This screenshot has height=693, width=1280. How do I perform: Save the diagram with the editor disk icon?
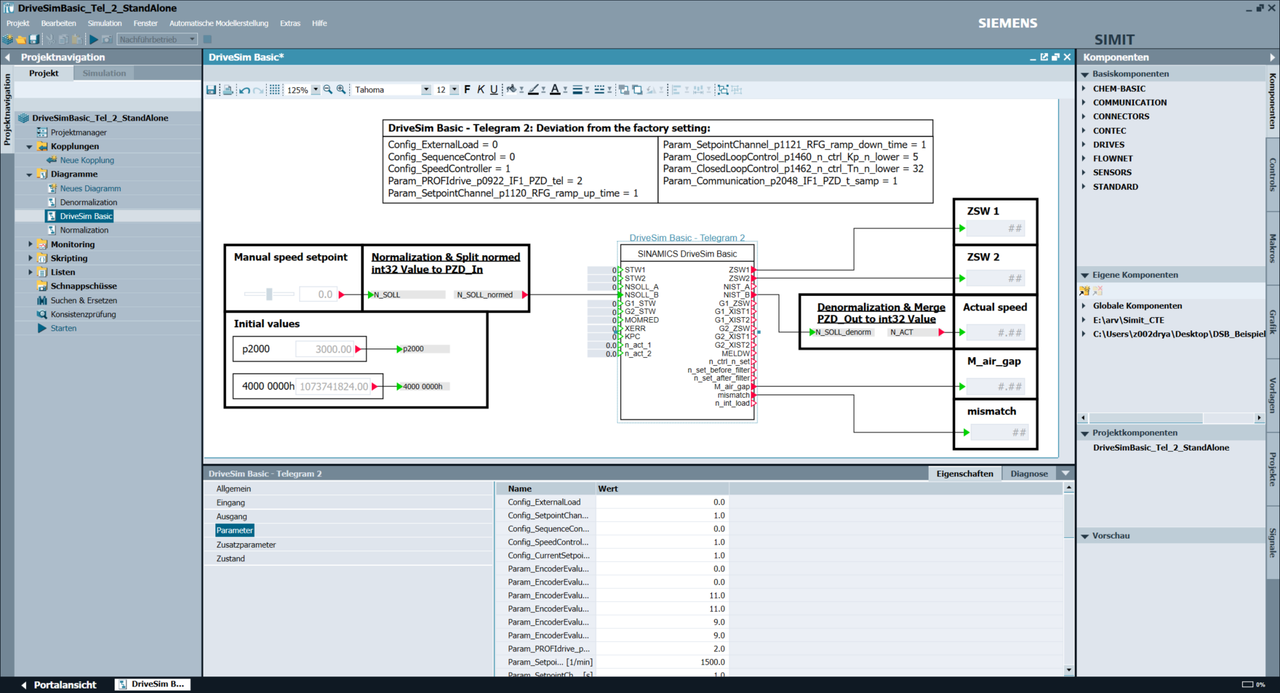point(212,90)
